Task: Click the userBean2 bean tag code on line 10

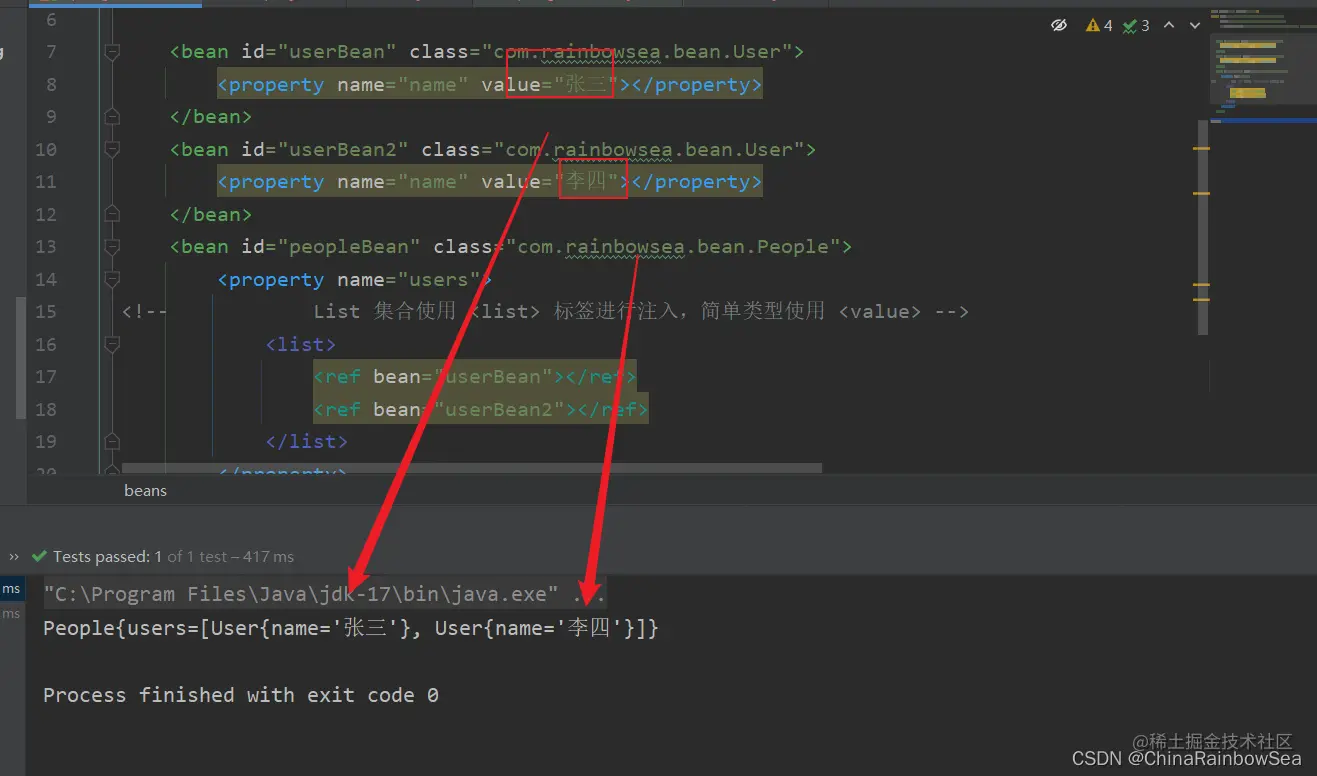Action: click(x=493, y=149)
